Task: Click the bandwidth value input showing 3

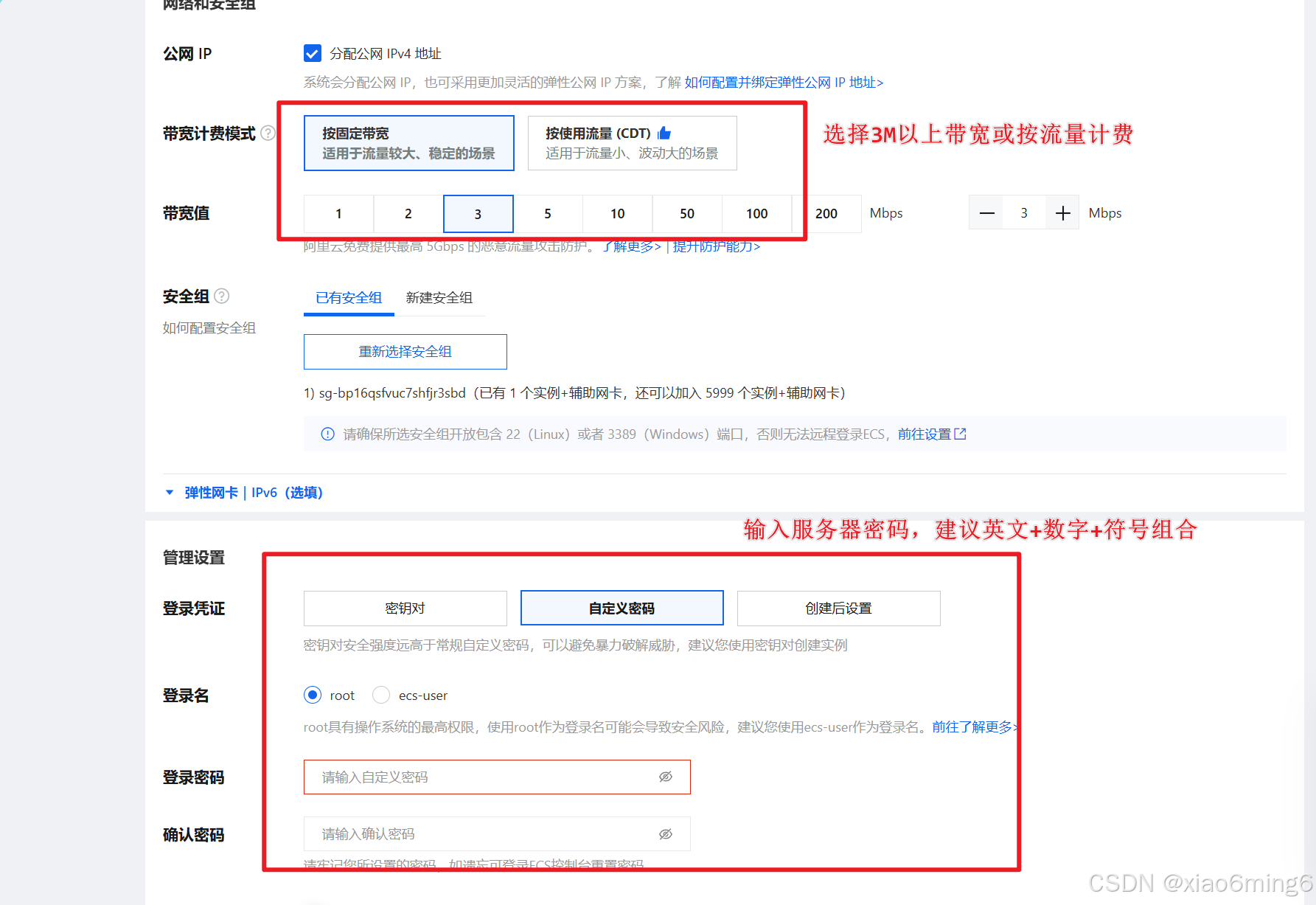Action: click(x=1024, y=213)
